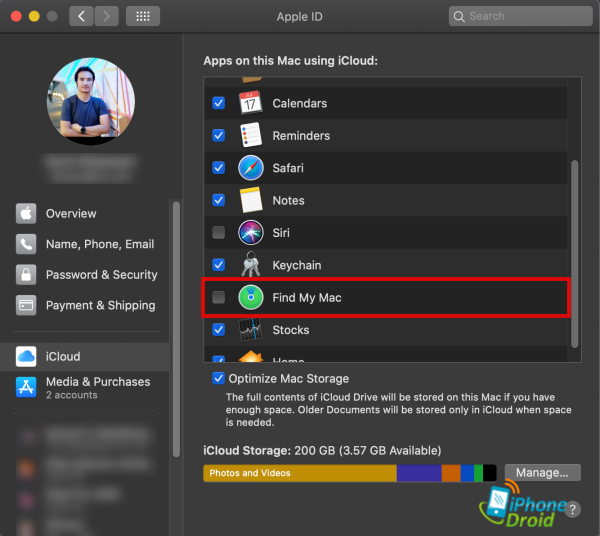Image resolution: width=600 pixels, height=536 pixels.
Task: Show all preferences grid button
Action: (142, 17)
